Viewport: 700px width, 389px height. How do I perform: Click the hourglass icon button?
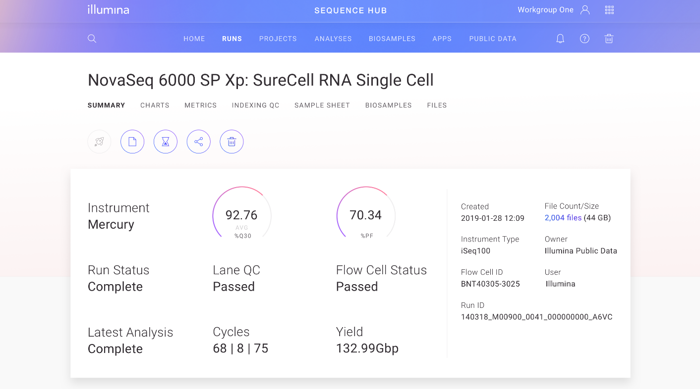(165, 142)
